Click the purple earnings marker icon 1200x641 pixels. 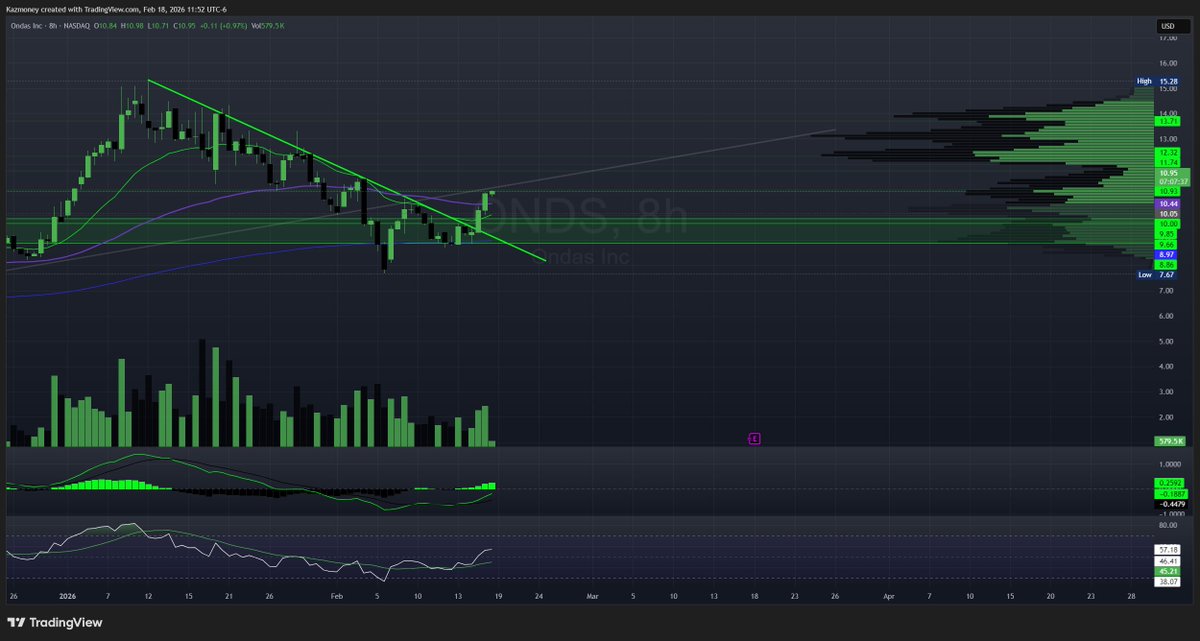(x=755, y=438)
